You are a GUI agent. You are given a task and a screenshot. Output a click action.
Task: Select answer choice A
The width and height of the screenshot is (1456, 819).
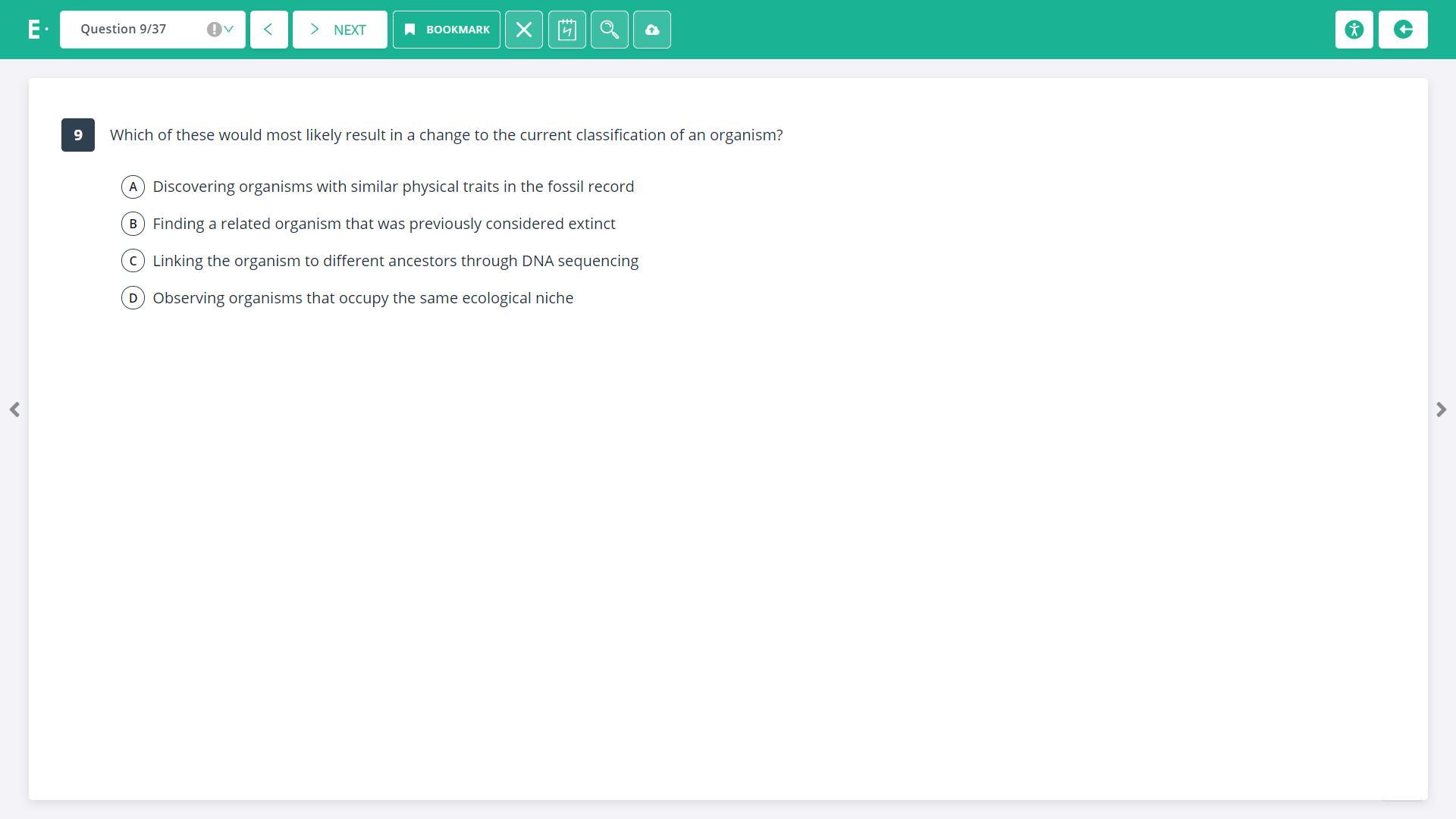click(x=133, y=187)
